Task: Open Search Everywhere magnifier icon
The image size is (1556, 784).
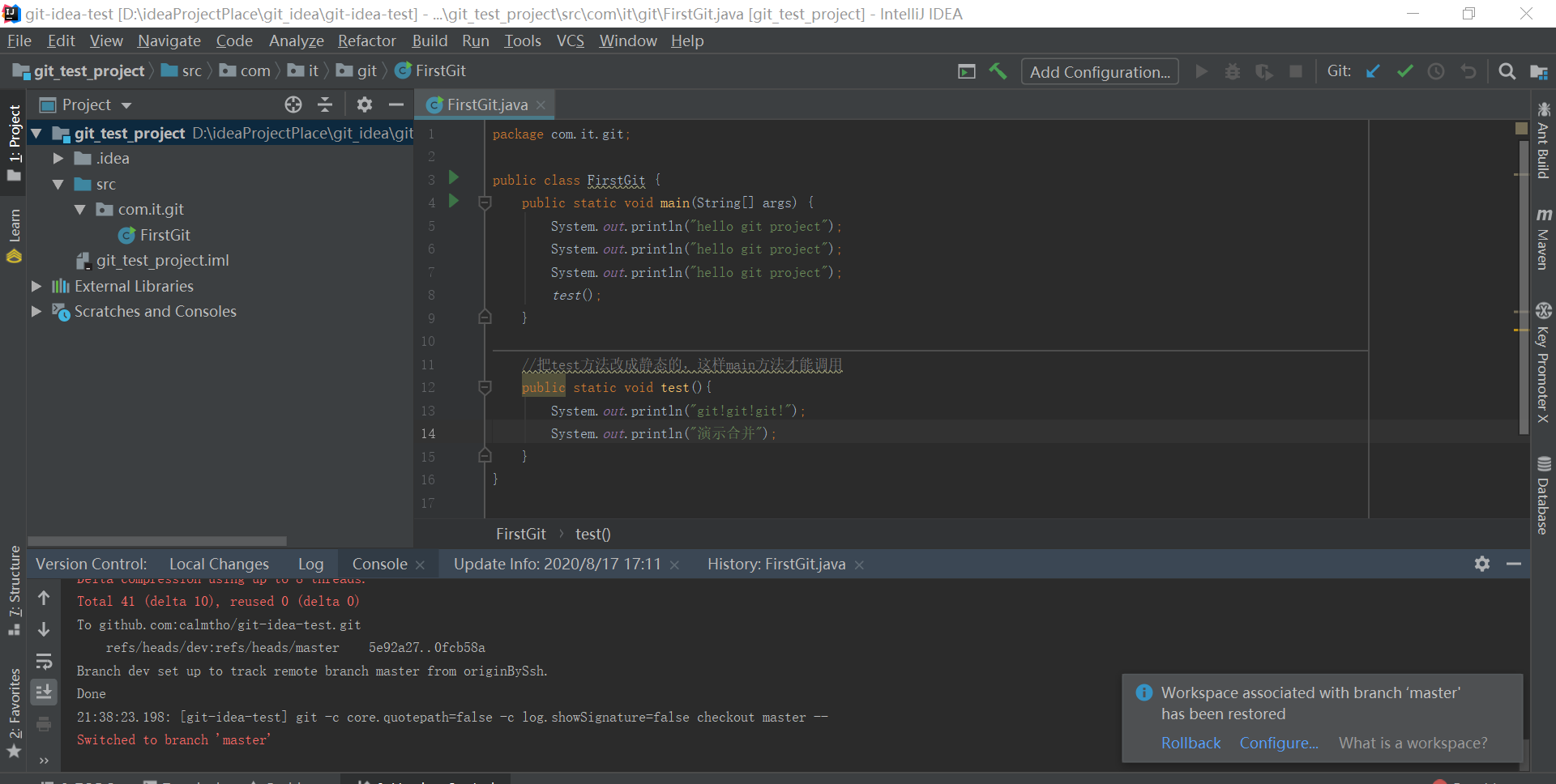Action: [x=1507, y=71]
